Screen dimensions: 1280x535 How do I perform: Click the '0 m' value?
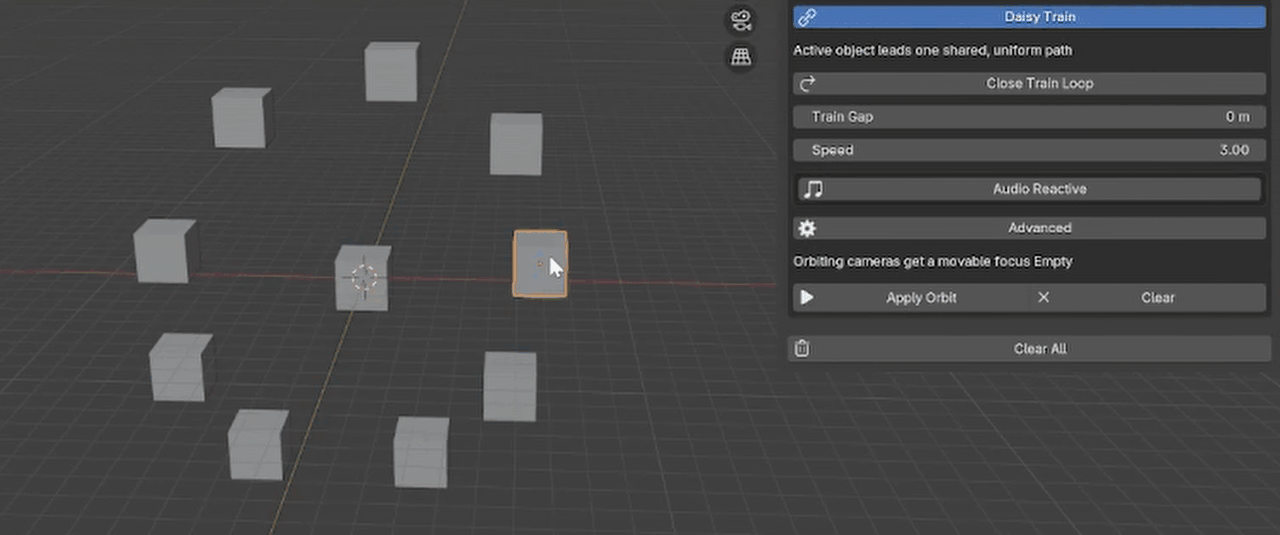pyautogui.click(x=1238, y=117)
